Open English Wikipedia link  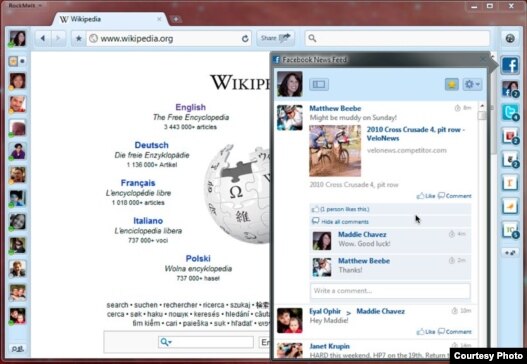[190, 107]
